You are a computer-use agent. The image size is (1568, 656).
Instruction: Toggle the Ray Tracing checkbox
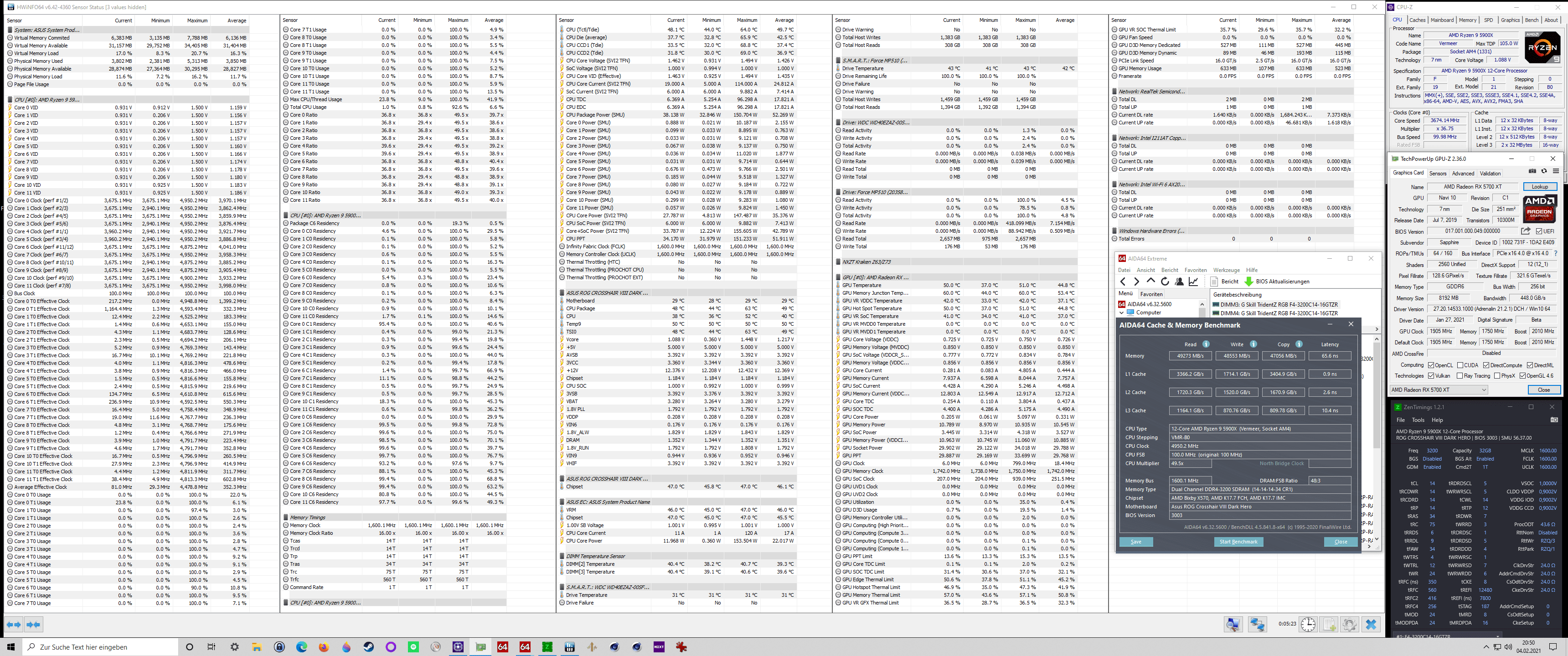(x=1460, y=376)
